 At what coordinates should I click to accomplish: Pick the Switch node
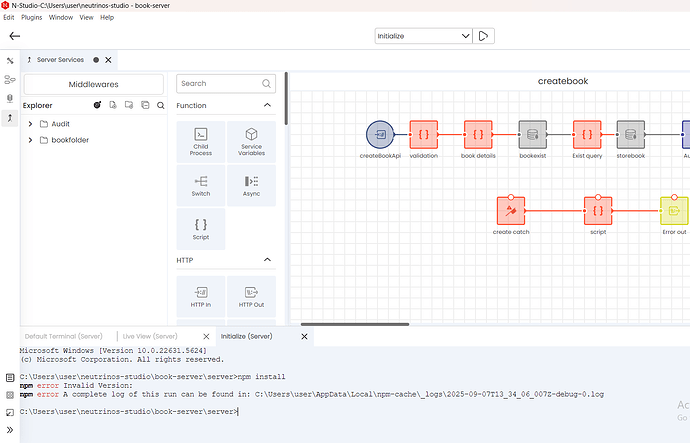(x=201, y=186)
